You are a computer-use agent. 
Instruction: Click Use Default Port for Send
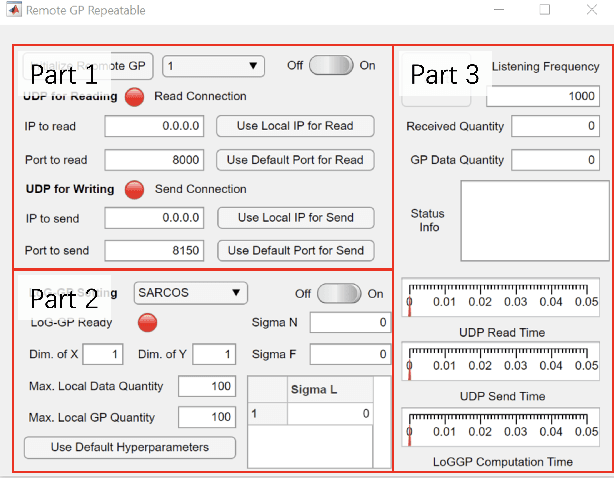click(x=295, y=250)
